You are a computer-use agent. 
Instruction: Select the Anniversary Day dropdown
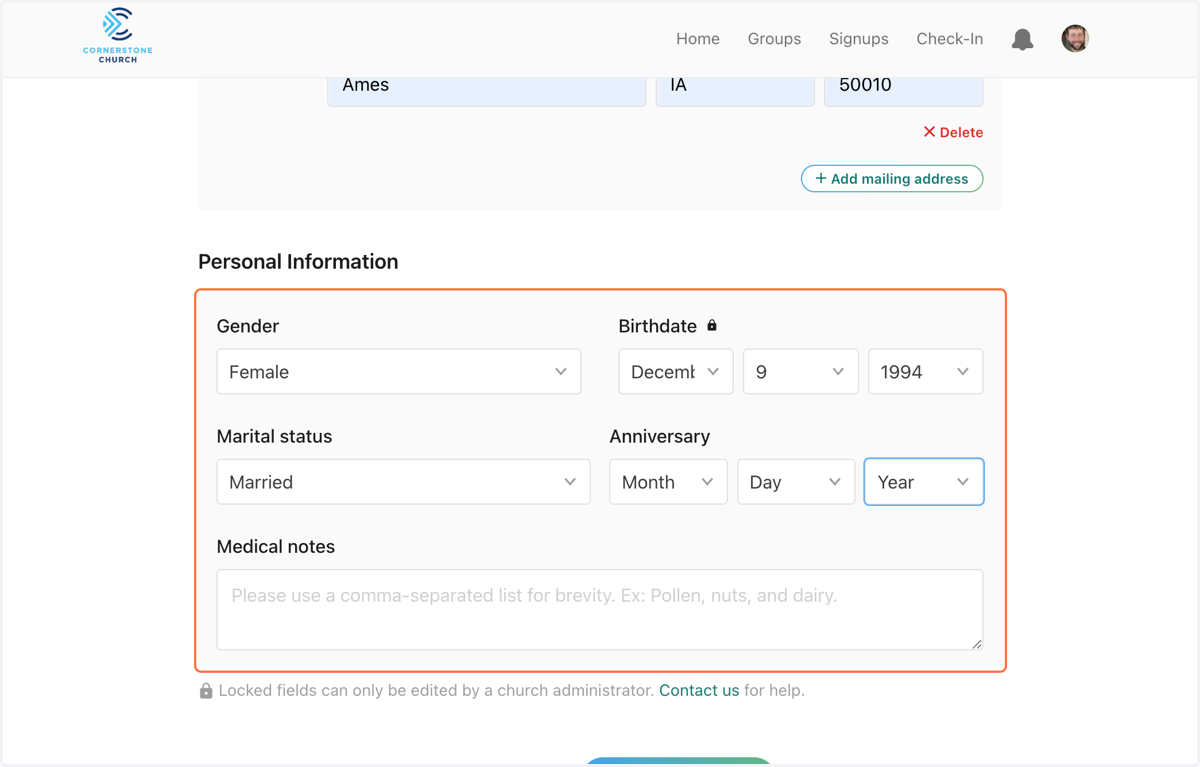[796, 482]
